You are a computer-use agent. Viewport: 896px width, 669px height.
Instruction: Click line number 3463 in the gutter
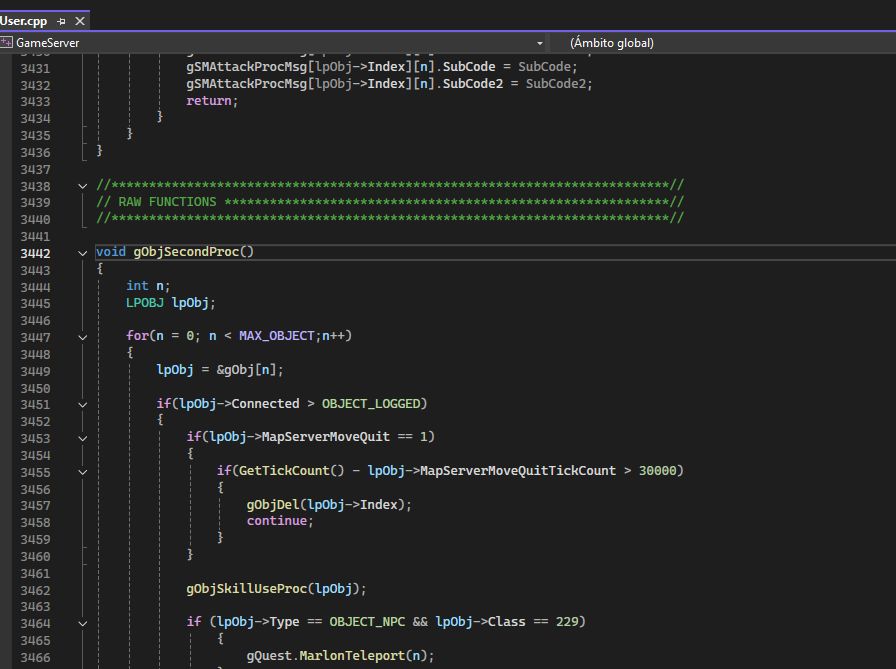pos(35,607)
